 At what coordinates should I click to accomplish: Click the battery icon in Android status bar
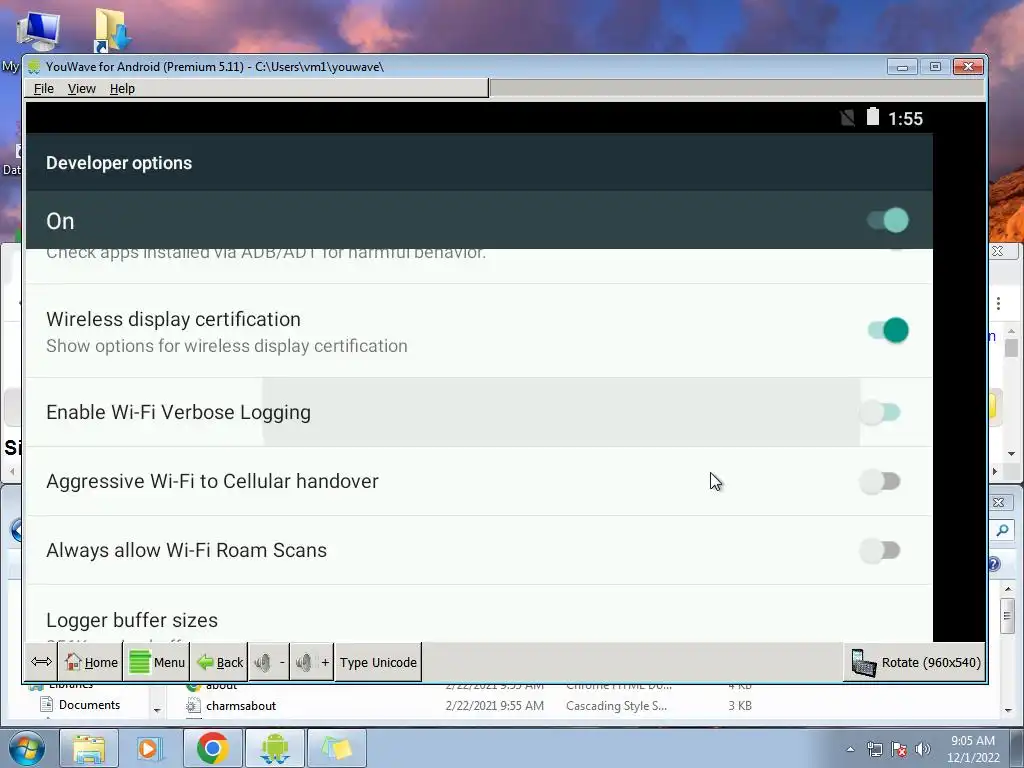[872, 117]
